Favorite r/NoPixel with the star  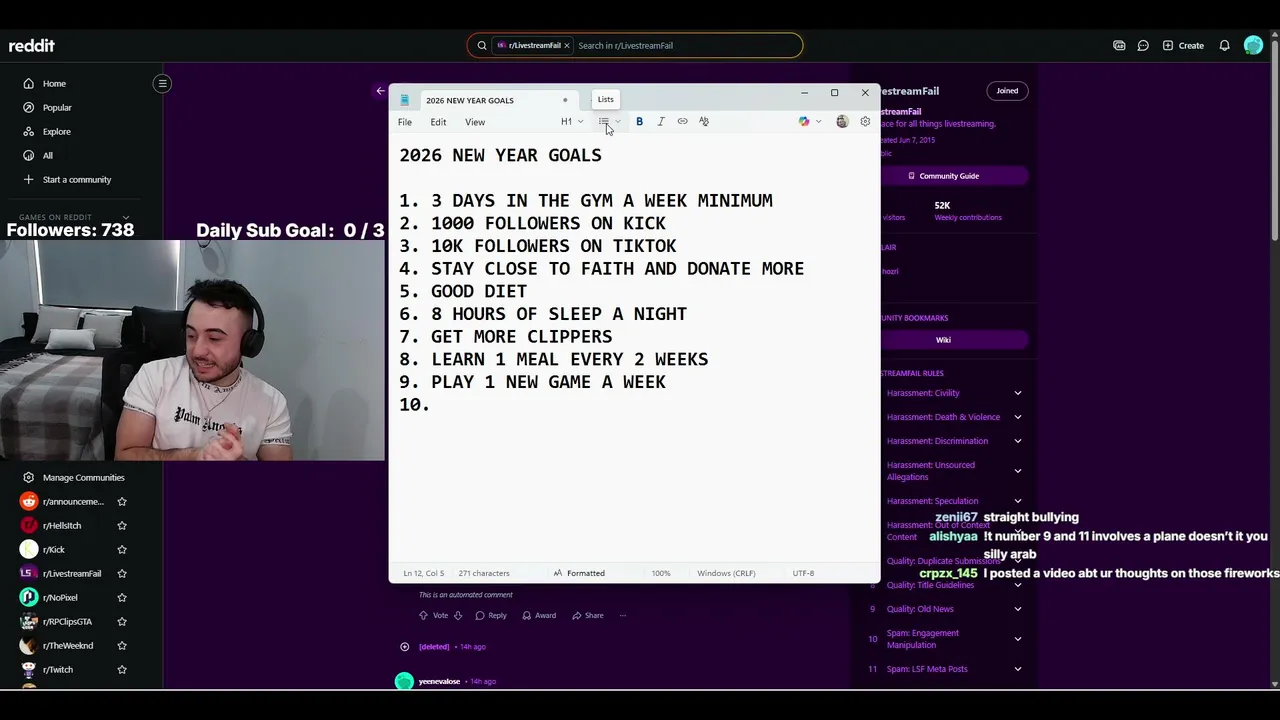pyautogui.click(x=122, y=598)
